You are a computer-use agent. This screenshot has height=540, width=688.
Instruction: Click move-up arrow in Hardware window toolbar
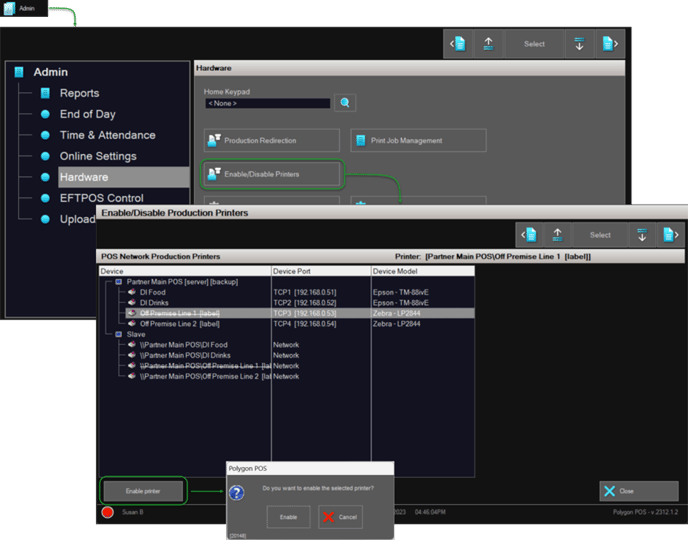coord(488,44)
